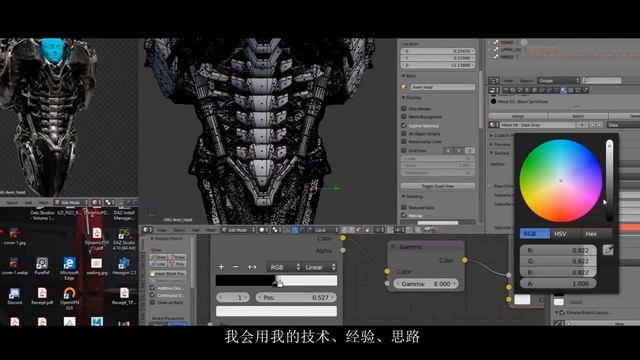Select cover-1.jpg file on desktop
Screen dimensions: 640x360
(x=15, y=236)
